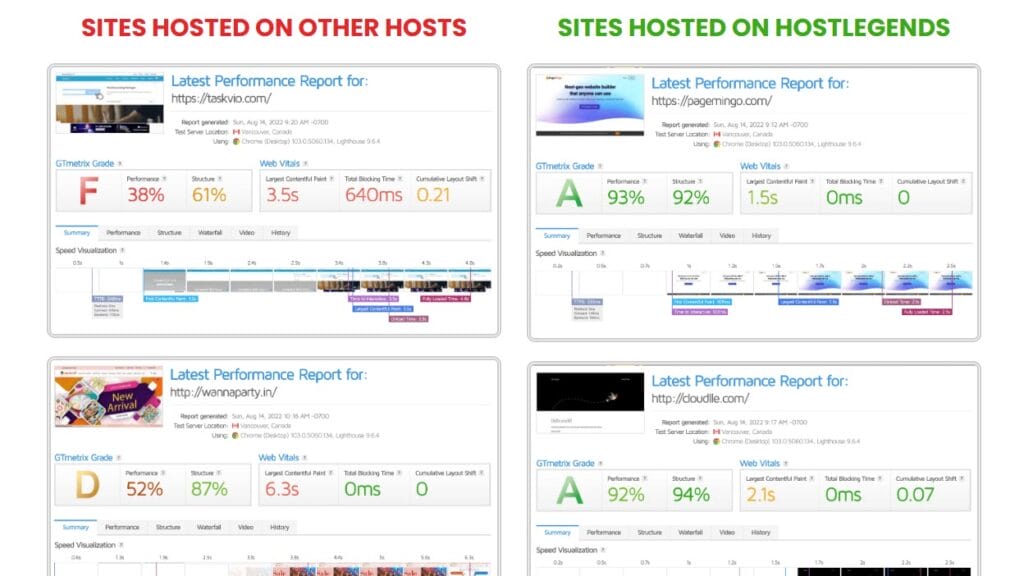Open the Video tab in cloudlle.com report
Image resolution: width=1024 pixels, height=576 pixels.
[727, 533]
